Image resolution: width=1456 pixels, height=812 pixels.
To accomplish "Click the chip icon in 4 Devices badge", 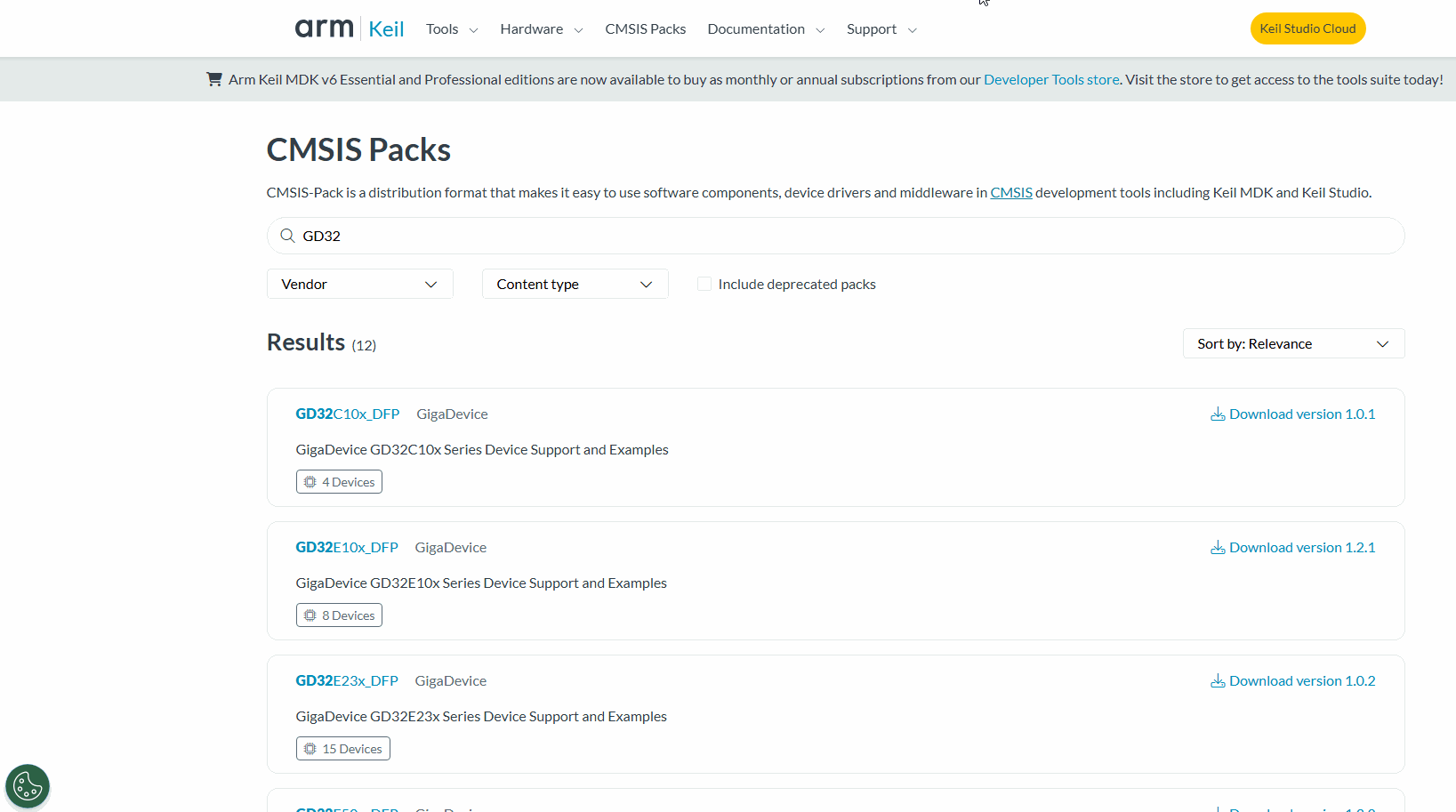I will [x=310, y=482].
